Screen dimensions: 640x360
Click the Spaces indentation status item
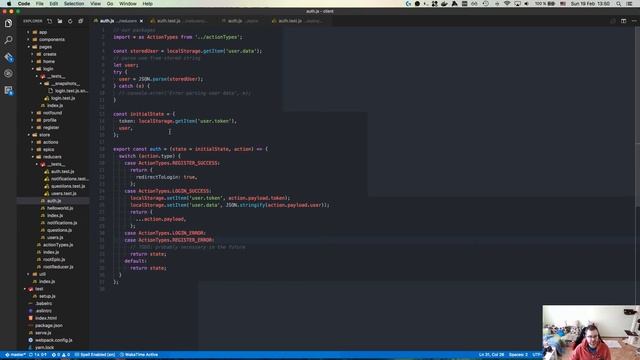tap(518, 355)
